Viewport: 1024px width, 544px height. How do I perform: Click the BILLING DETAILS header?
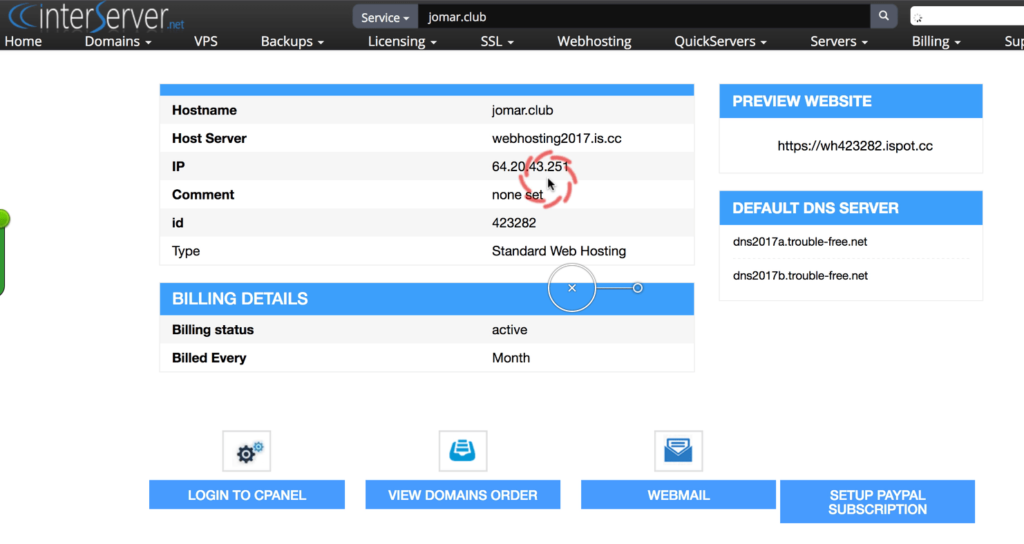[x=426, y=299]
